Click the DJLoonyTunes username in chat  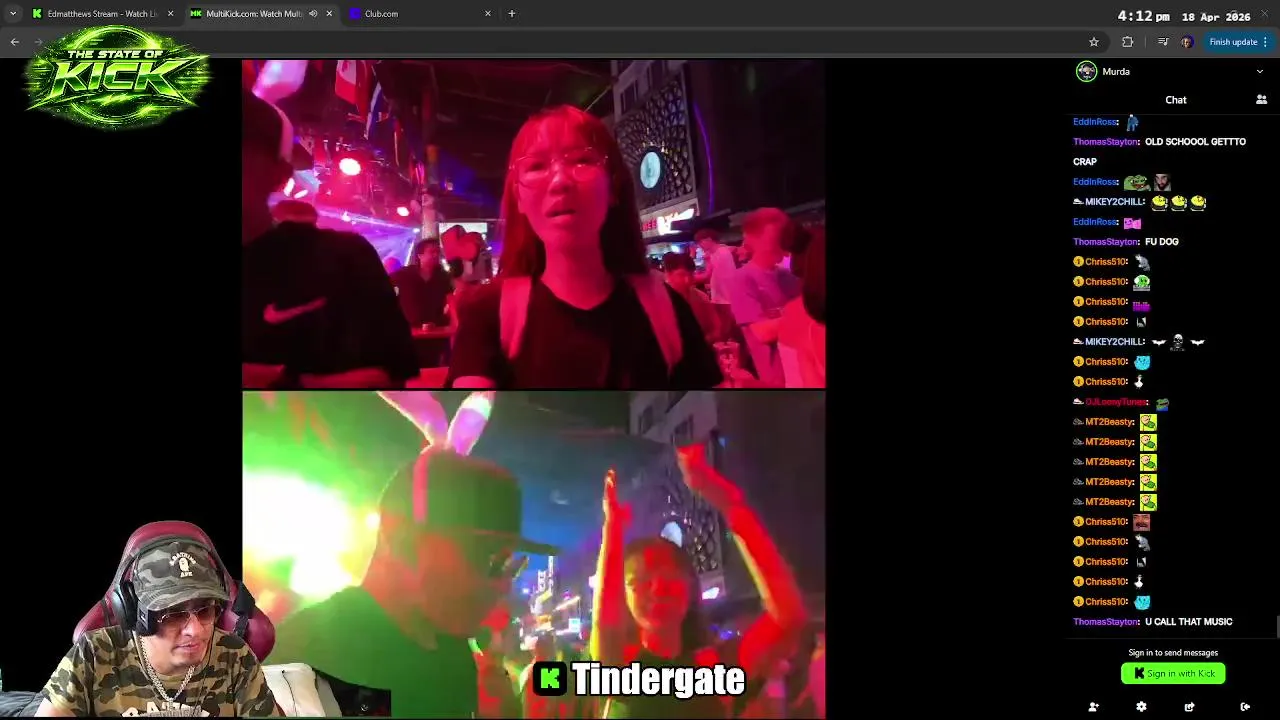[x=1117, y=402]
